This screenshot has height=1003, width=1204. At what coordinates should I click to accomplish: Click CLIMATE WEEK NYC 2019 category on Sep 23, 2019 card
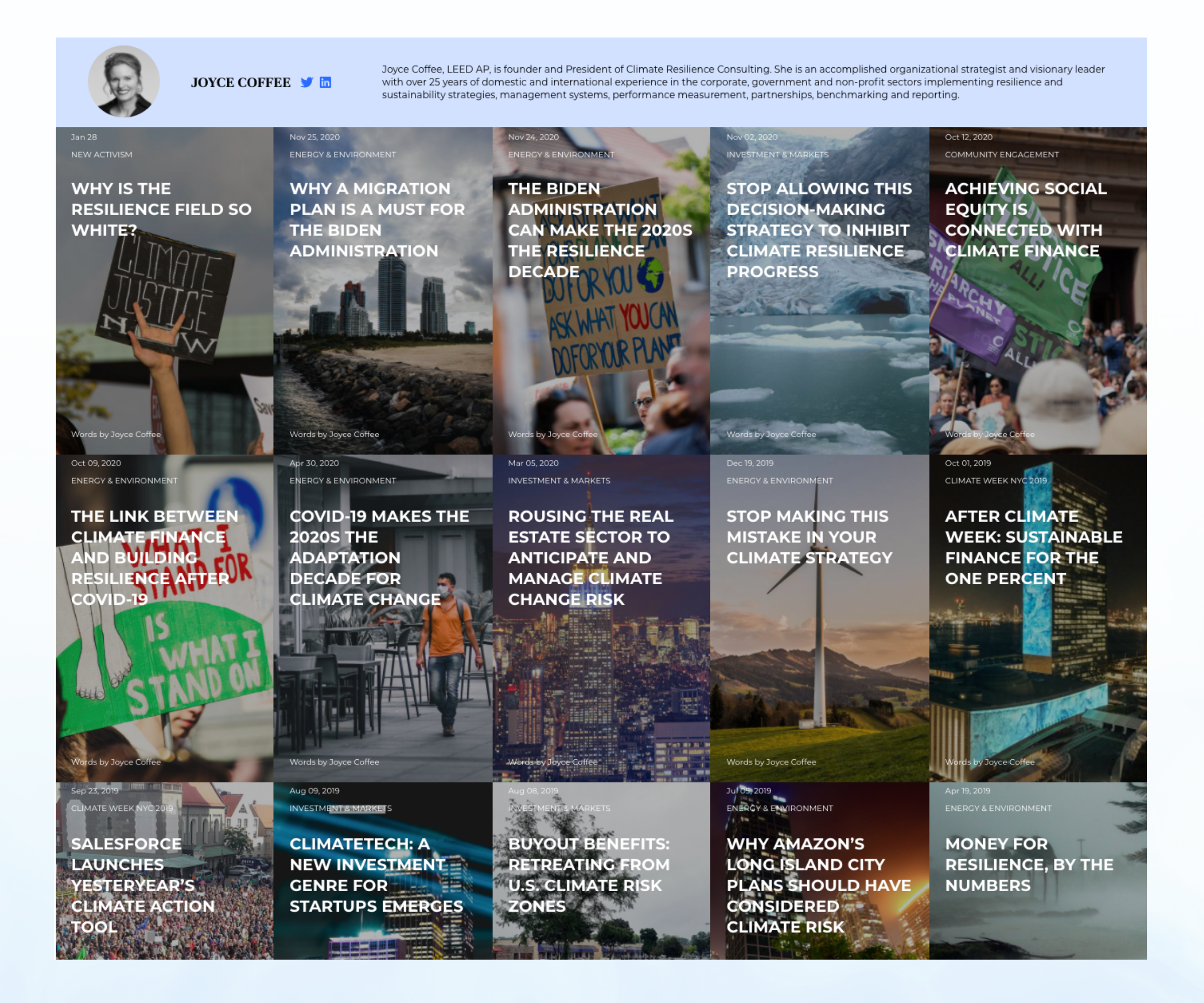[x=122, y=809]
